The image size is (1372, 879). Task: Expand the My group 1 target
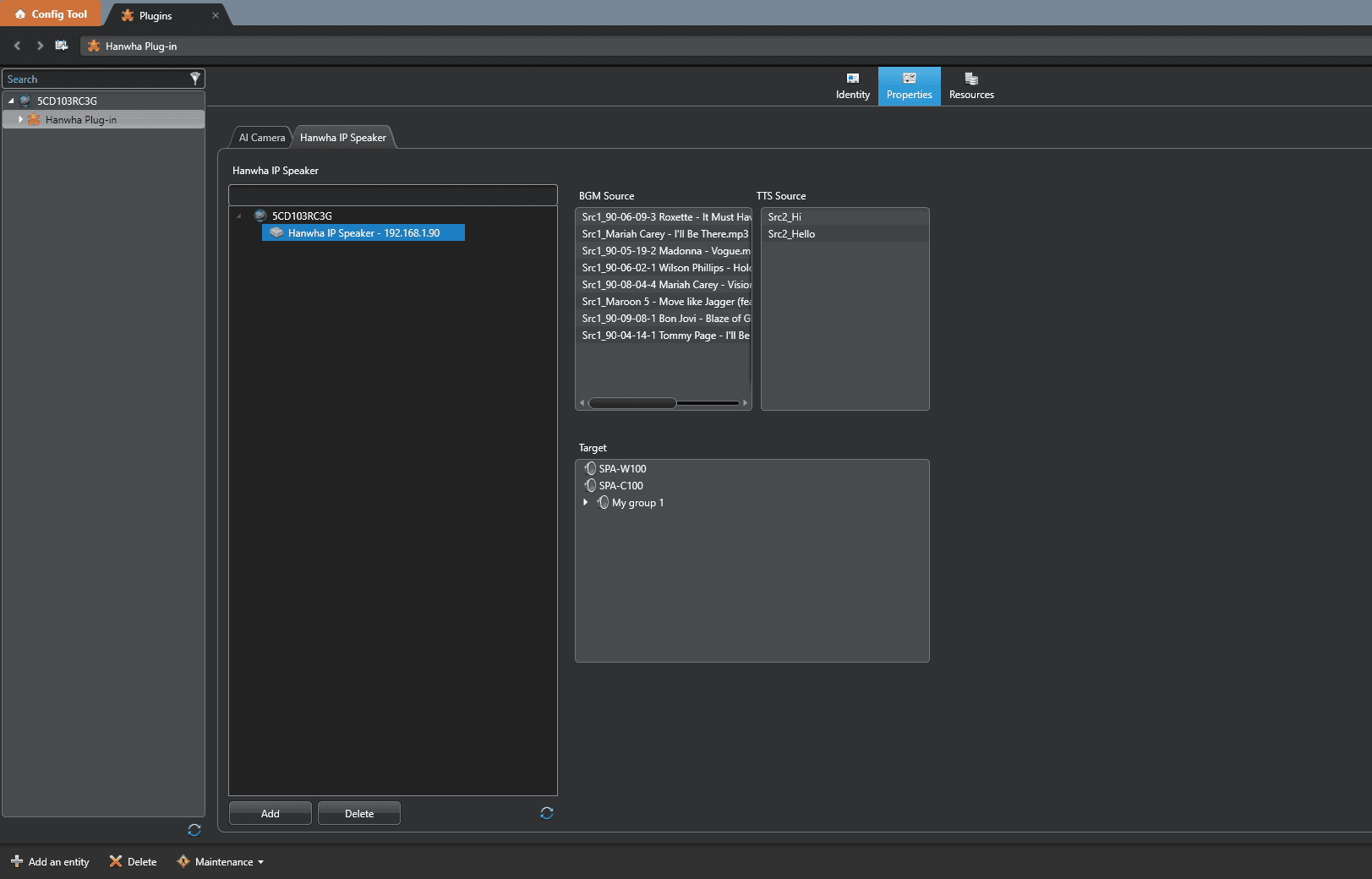pos(585,502)
